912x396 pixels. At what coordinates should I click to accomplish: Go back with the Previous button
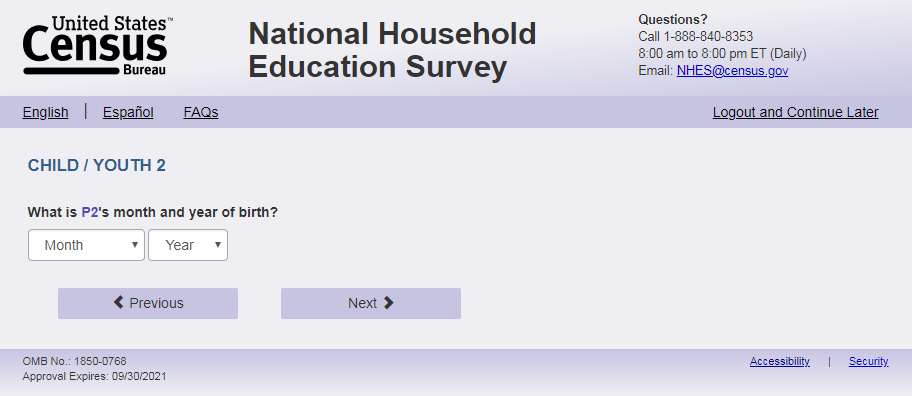(x=148, y=303)
